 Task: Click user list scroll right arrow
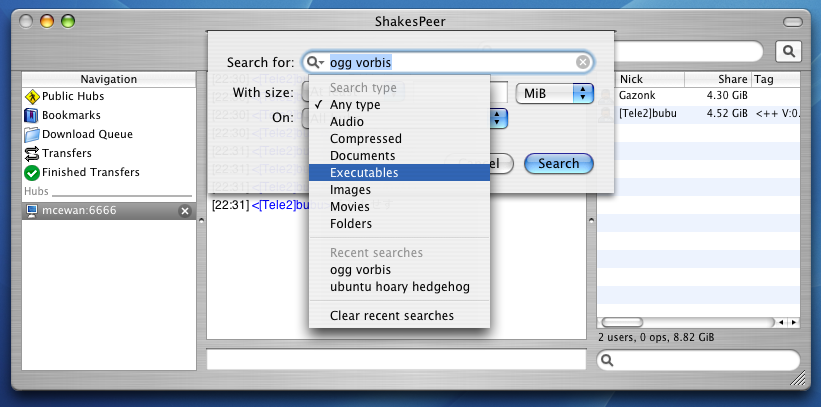click(x=794, y=323)
